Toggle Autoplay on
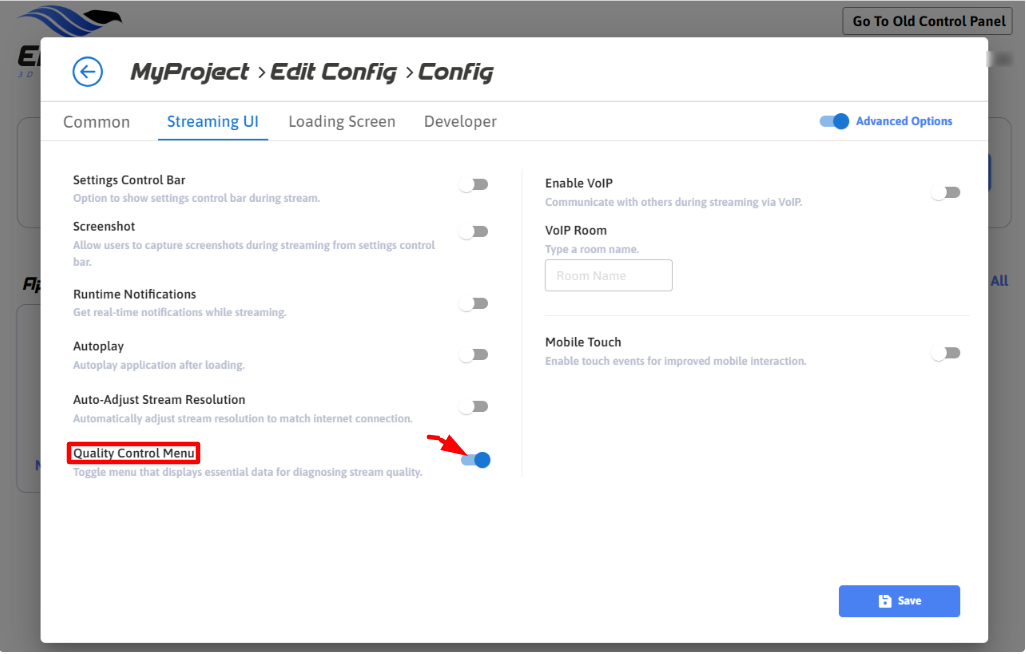This screenshot has height=654, width=1026. 473,354
